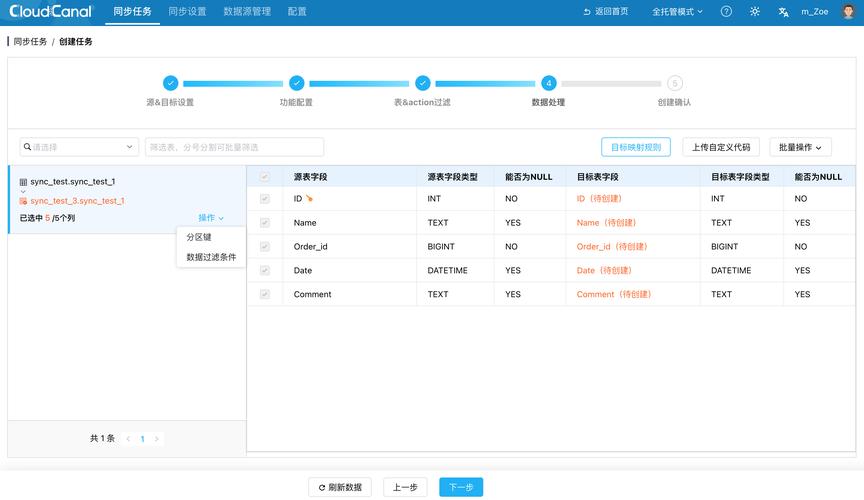Expand the 批量操作 dropdown

coord(800,147)
